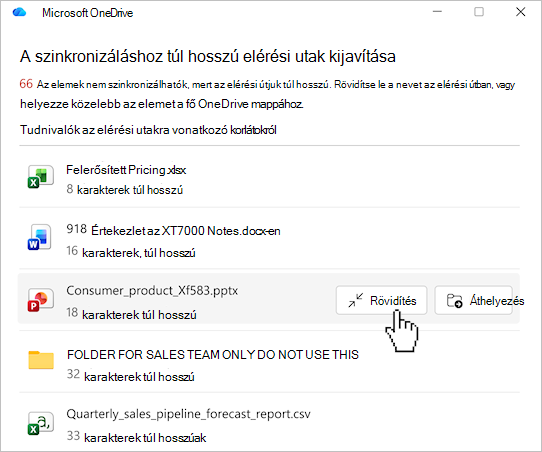The width and height of the screenshot is (542, 452).
Task: Minimize the Microsoft OneDrive window
Action: coord(438,12)
